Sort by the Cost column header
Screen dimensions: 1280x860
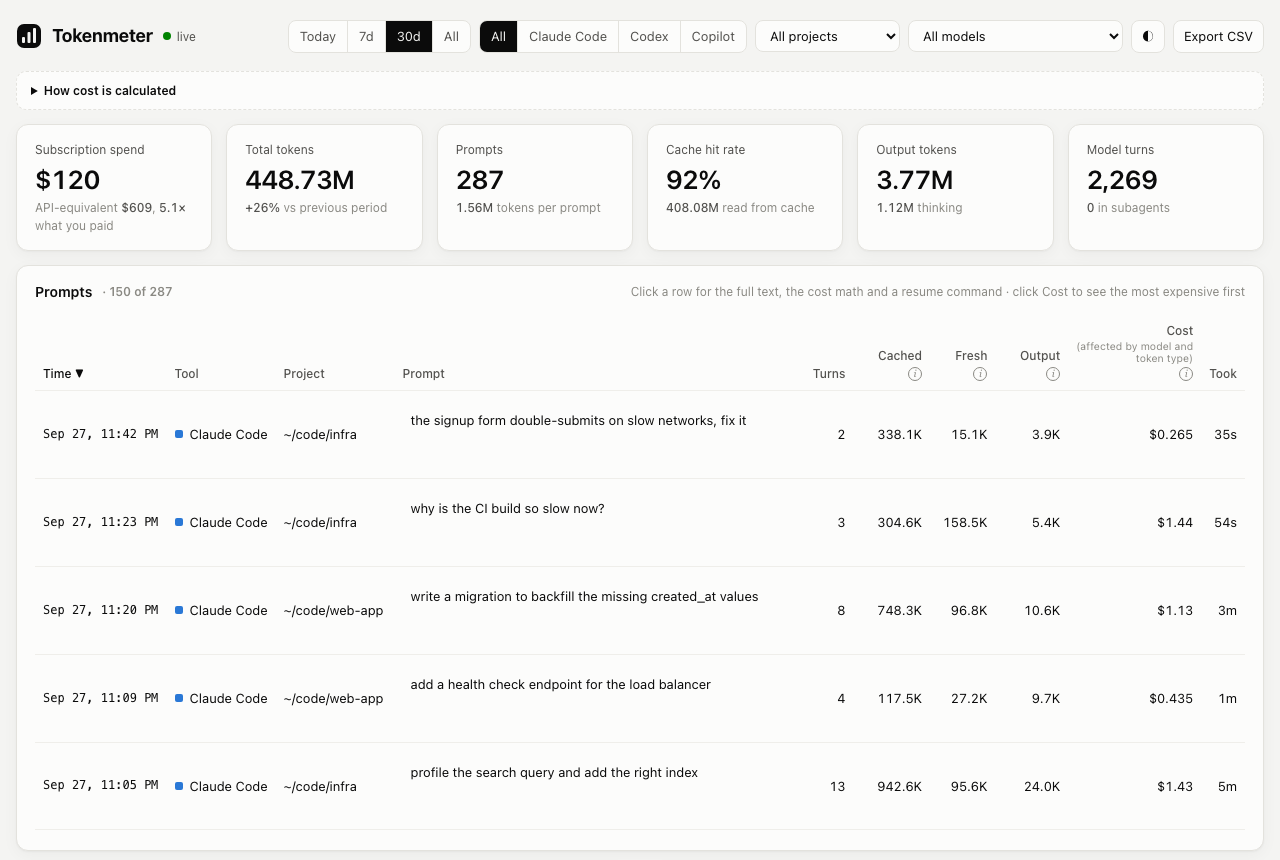click(1180, 331)
